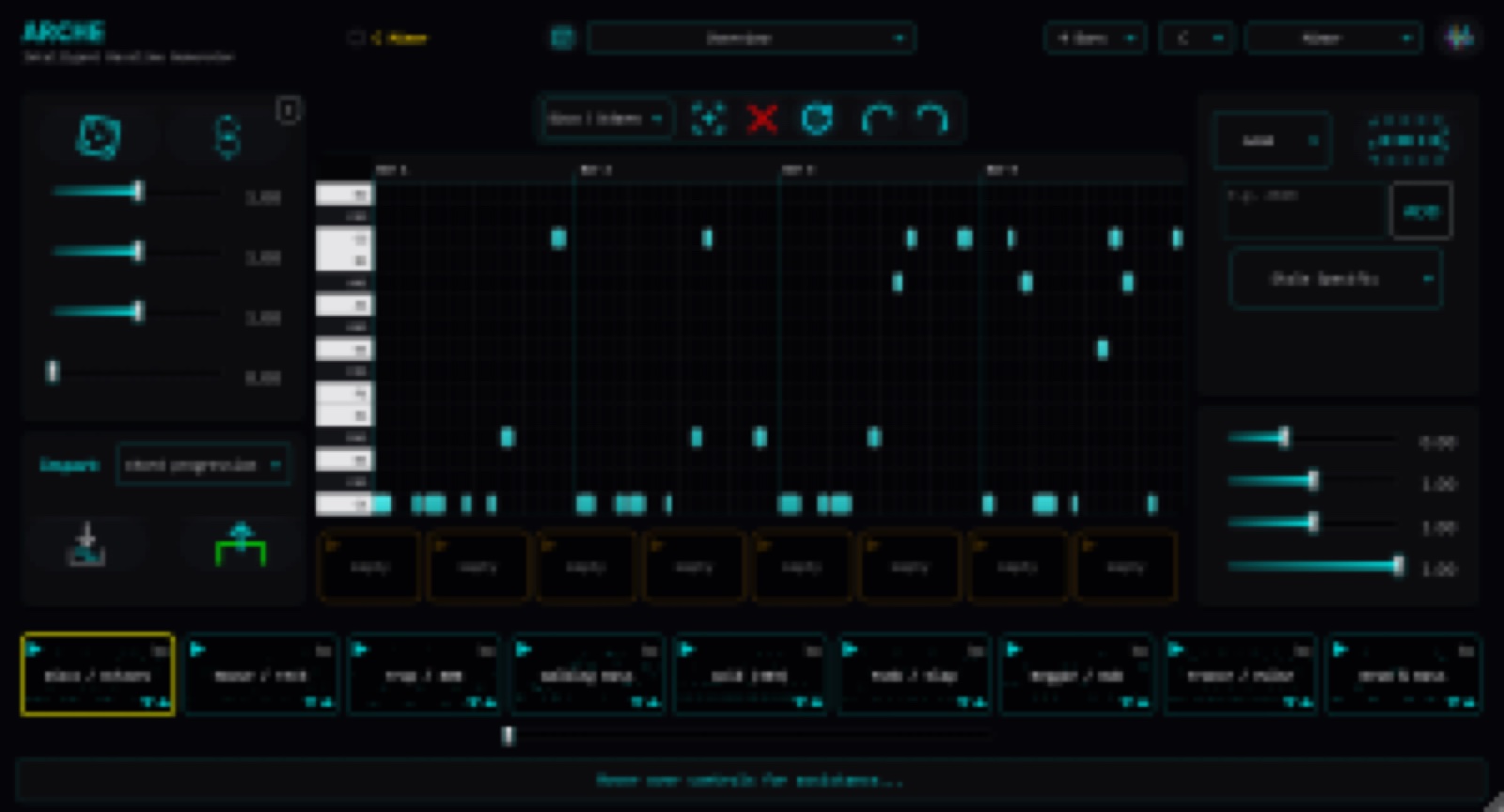Screen dimensions: 1504x812
Task: Open the root key dropdown showing C
Action: coord(1196,39)
